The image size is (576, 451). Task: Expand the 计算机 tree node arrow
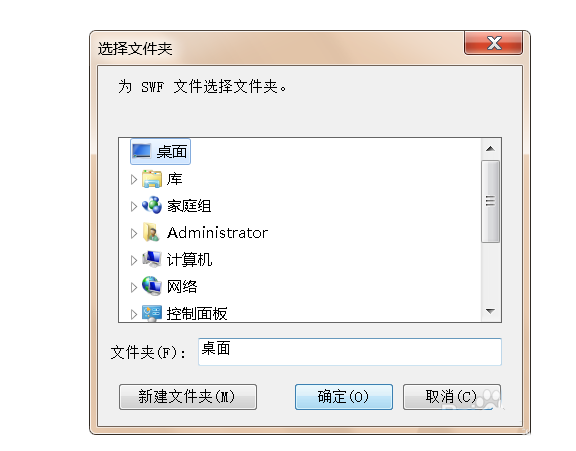click(x=134, y=260)
